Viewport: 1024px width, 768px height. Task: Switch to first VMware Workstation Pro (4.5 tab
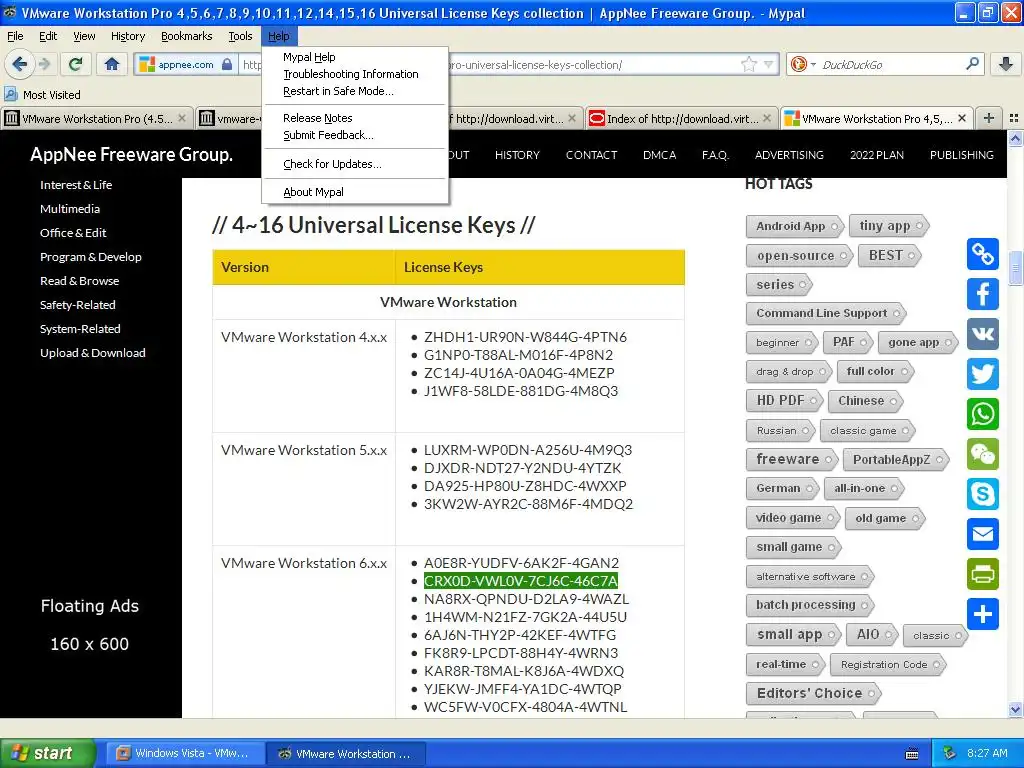click(97, 118)
